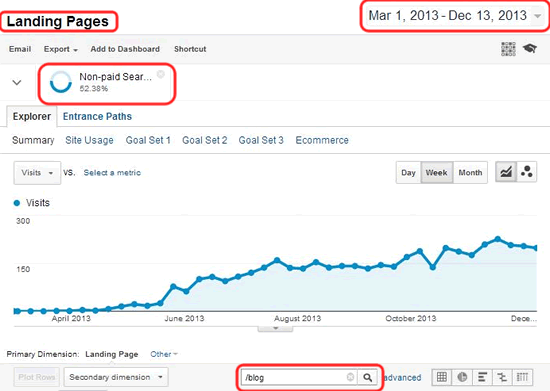Set the graph interval to Month
The height and width of the screenshot is (391, 550).
(x=470, y=173)
